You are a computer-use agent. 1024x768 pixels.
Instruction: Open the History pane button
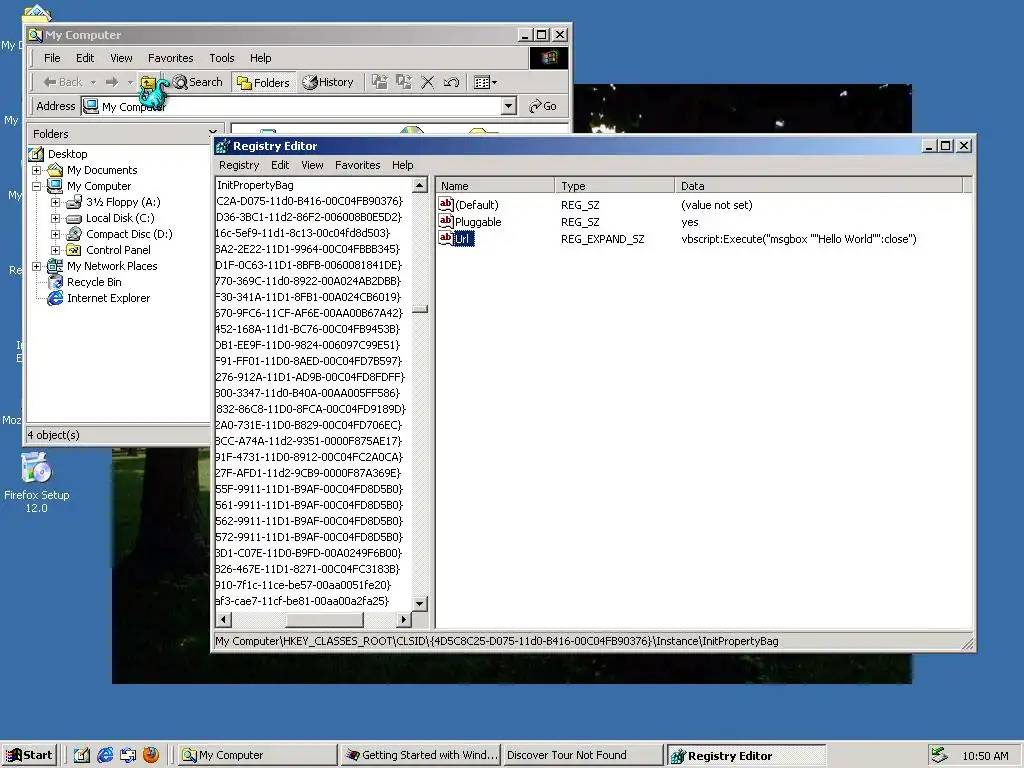328,82
